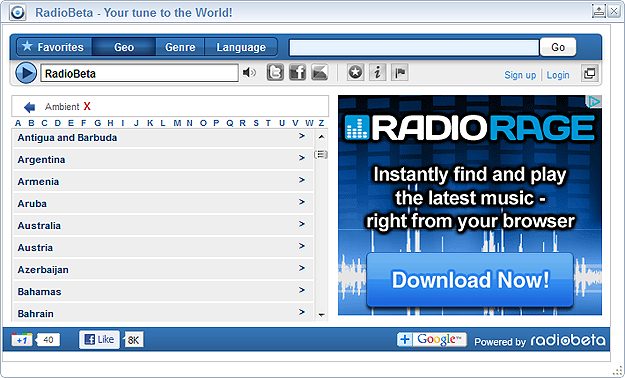Jump to letter M in alphabet index
Viewport: 625px width, 378px height.
pyautogui.click(x=177, y=123)
